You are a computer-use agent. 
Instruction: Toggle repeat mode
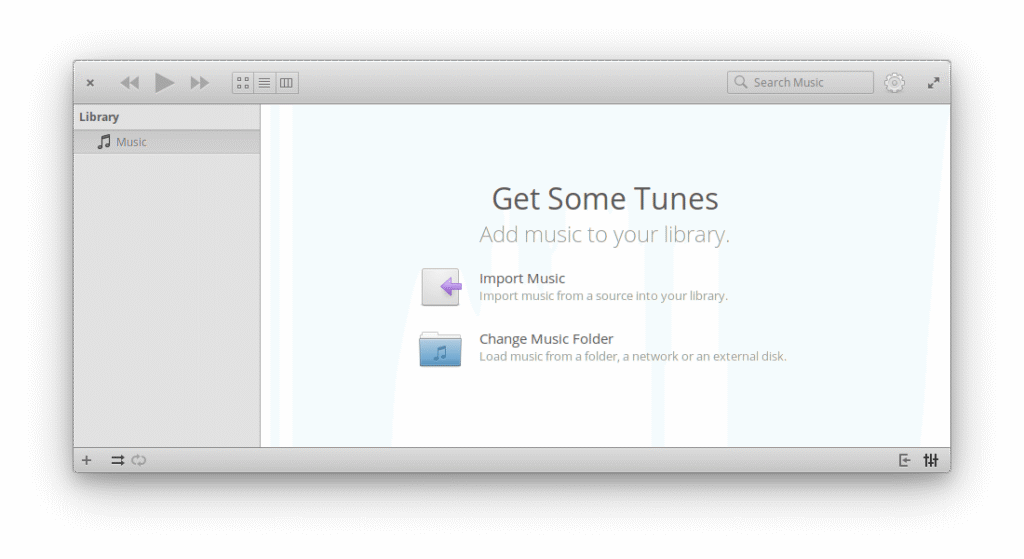[139, 460]
